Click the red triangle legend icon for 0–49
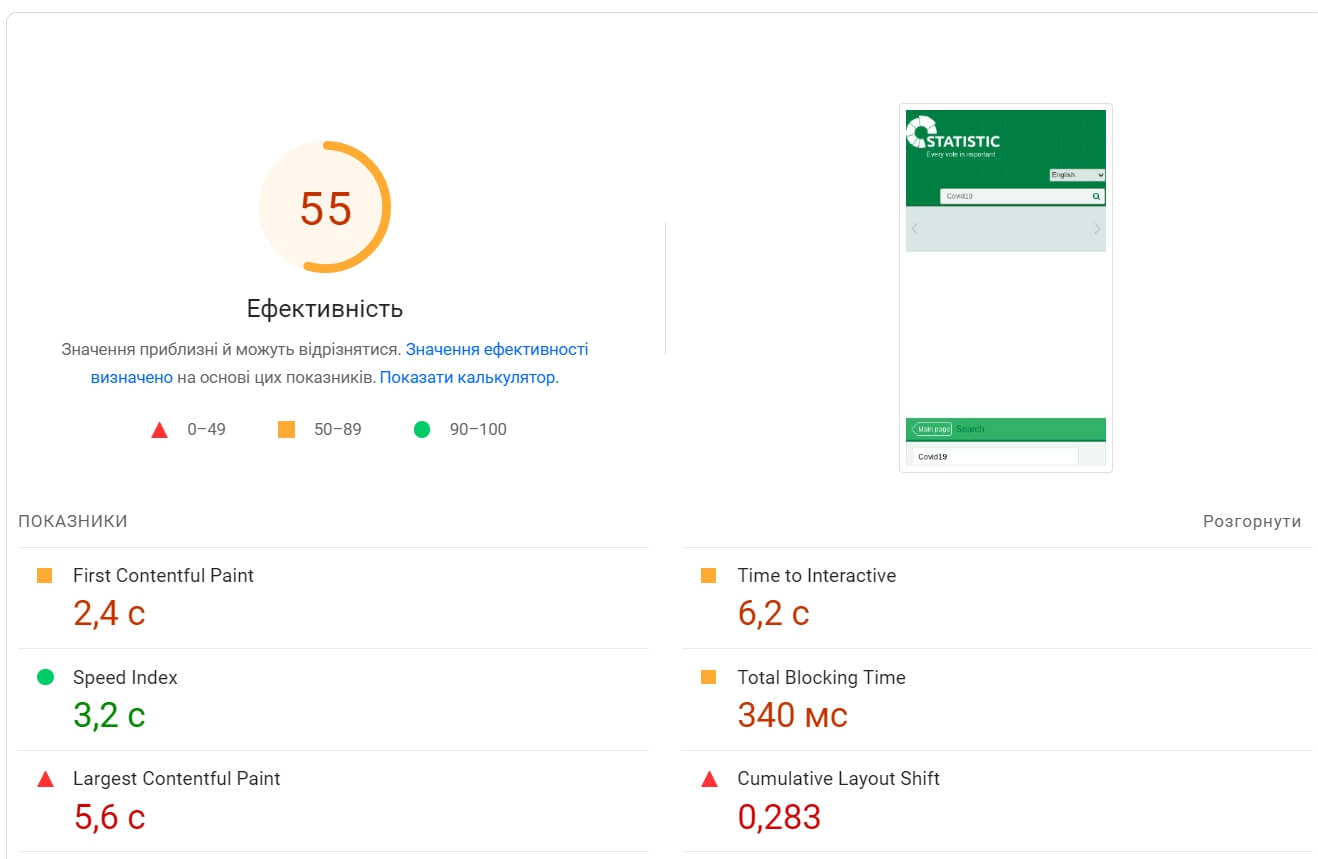 point(159,430)
